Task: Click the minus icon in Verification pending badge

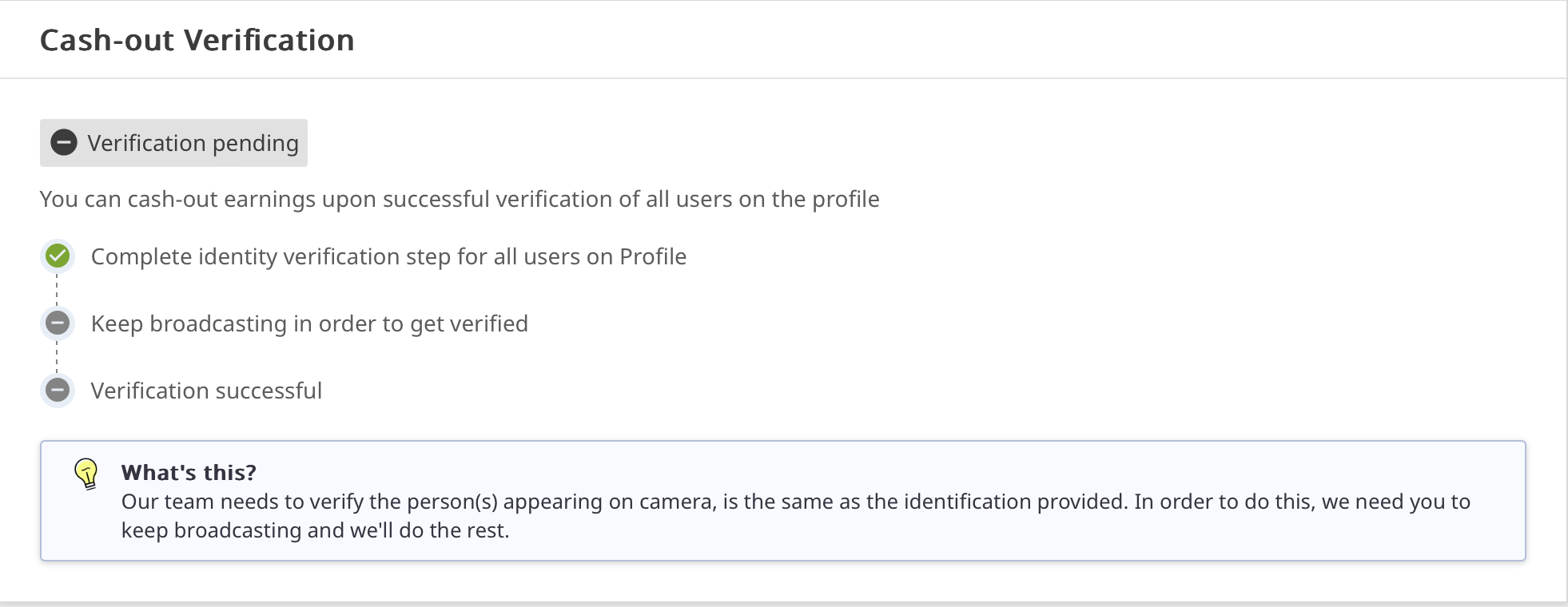Action: 64,143
